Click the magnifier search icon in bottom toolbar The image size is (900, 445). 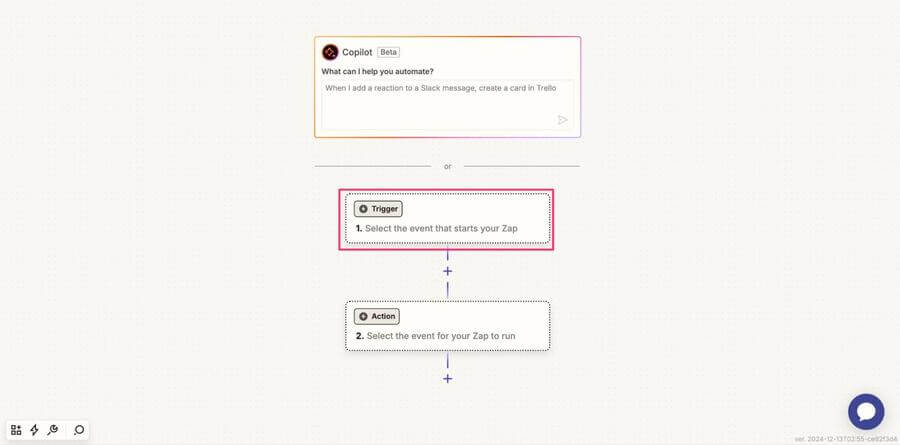pos(79,430)
